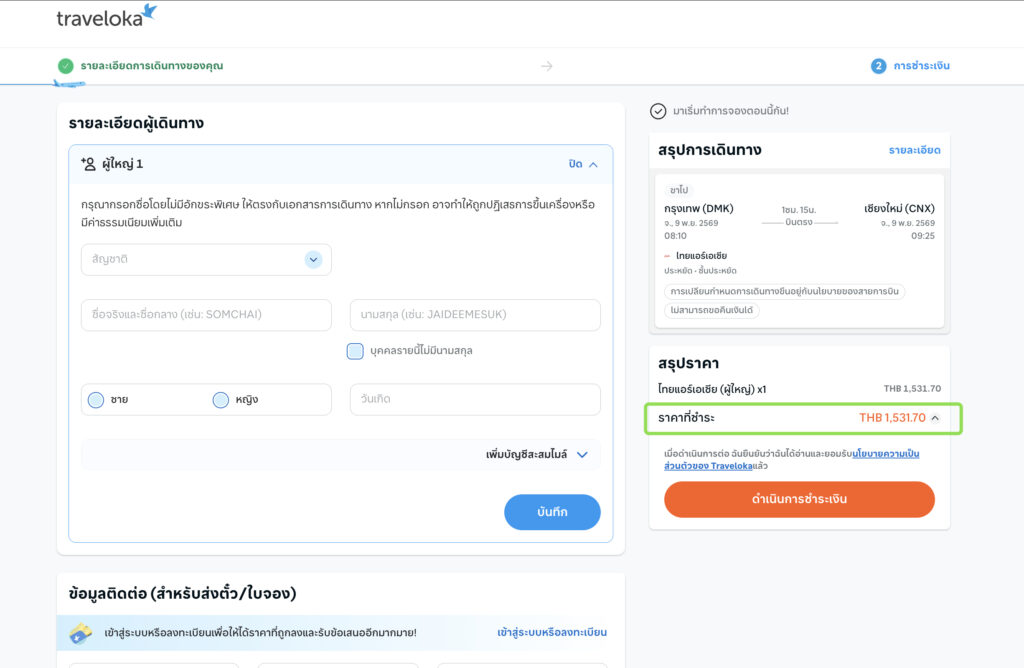The image size is (1024, 668).
Task: Click the ไม่สามารถขอคืนเงินได้ tag
Action: (x=712, y=310)
